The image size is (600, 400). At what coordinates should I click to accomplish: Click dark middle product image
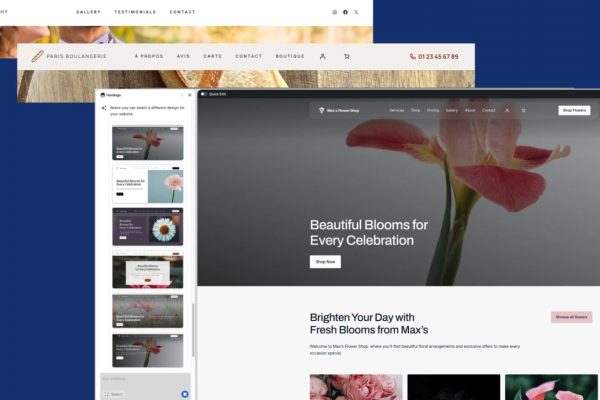click(x=453, y=387)
